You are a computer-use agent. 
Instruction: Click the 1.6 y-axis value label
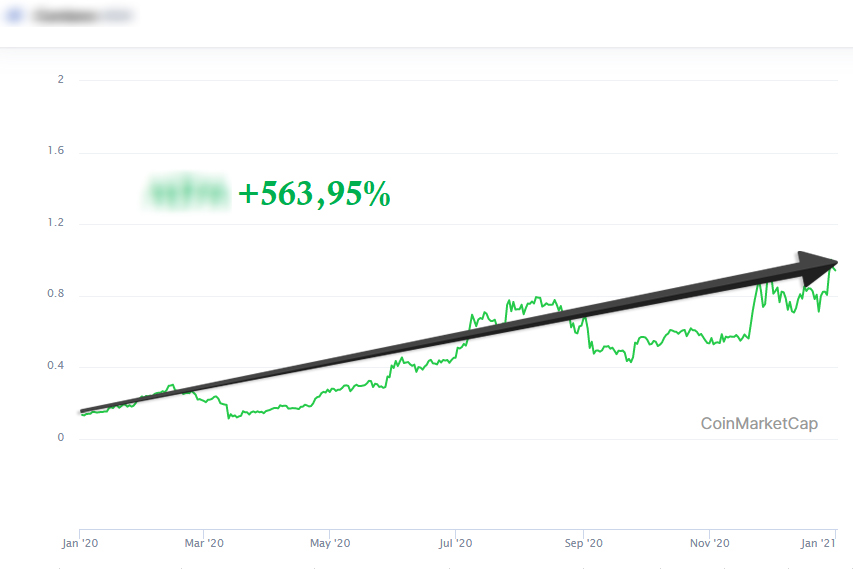[56, 151]
